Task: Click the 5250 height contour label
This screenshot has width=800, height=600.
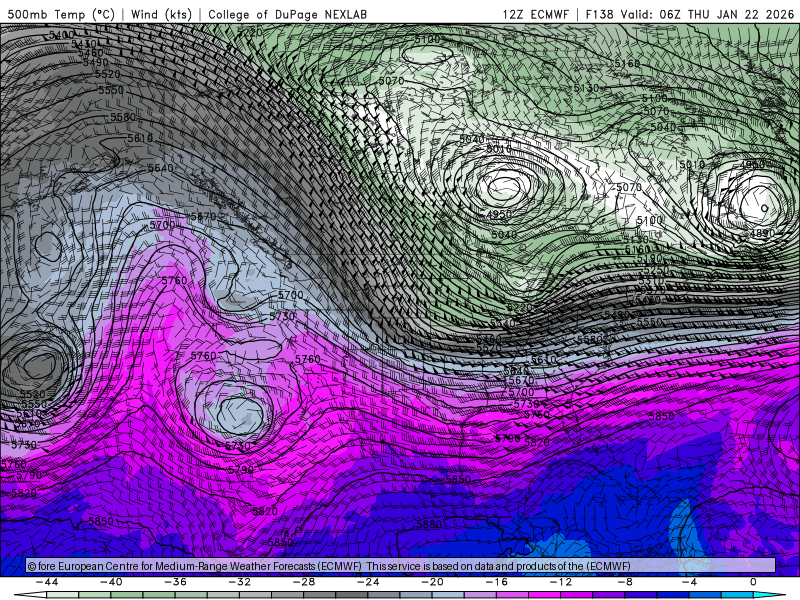Action: 656,270
